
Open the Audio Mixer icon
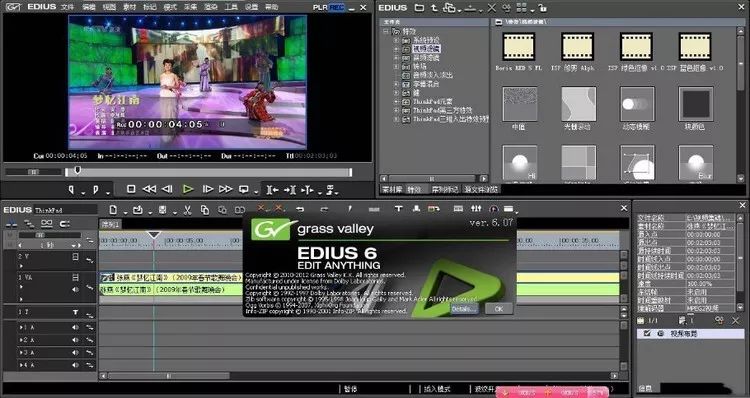coord(476,209)
